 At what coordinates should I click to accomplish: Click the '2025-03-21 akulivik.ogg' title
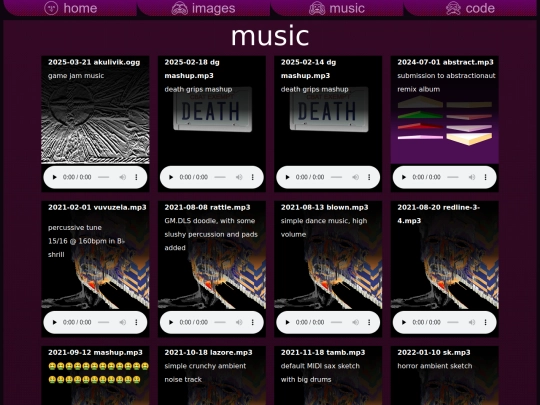[94, 62]
